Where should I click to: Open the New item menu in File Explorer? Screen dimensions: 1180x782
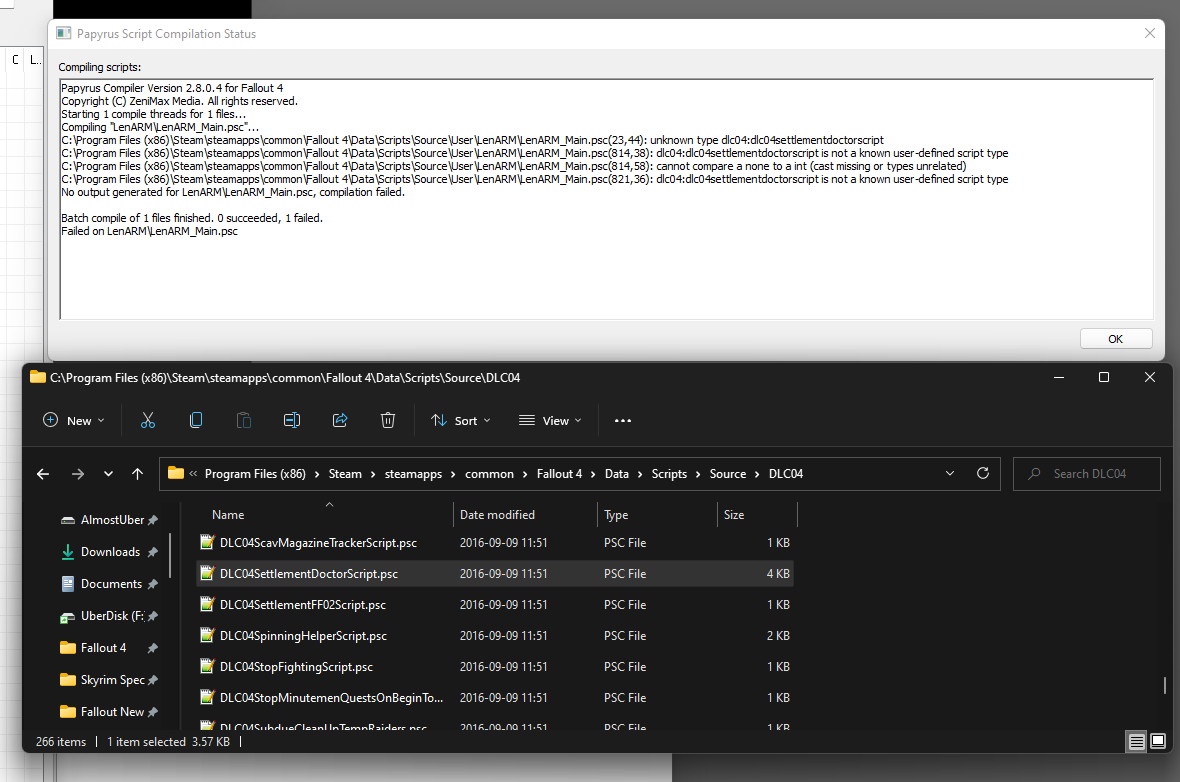tap(74, 420)
